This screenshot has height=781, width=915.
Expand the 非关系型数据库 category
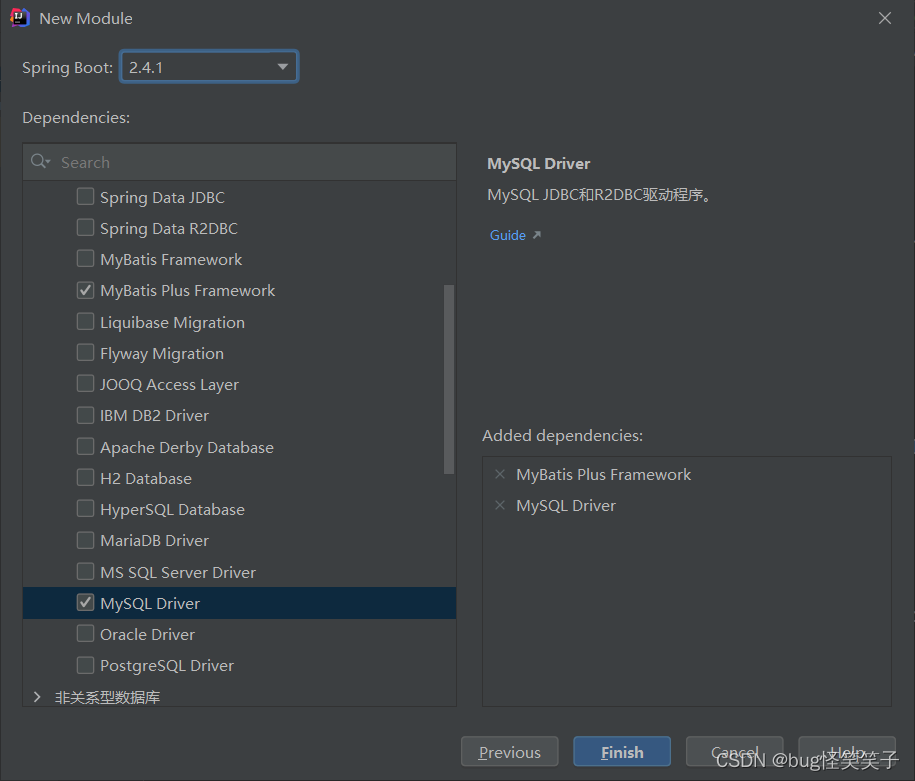point(37,697)
